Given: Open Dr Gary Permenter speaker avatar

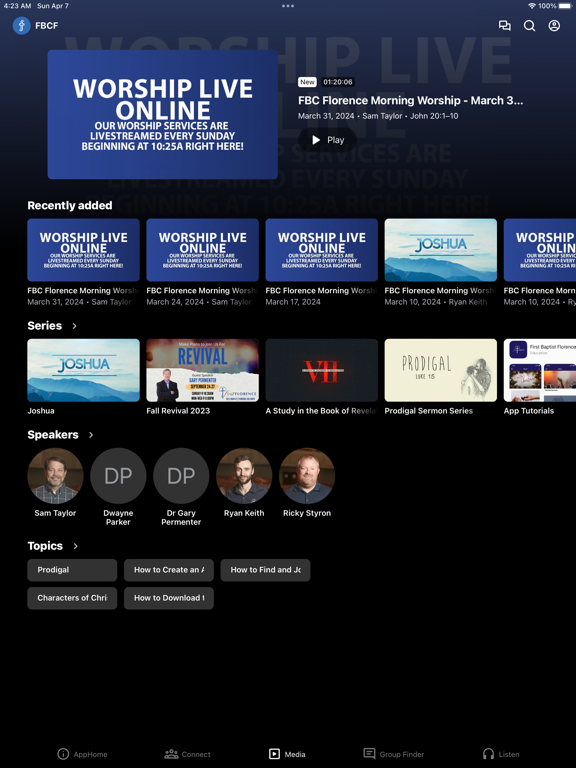Looking at the screenshot, I should [x=181, y=476].
